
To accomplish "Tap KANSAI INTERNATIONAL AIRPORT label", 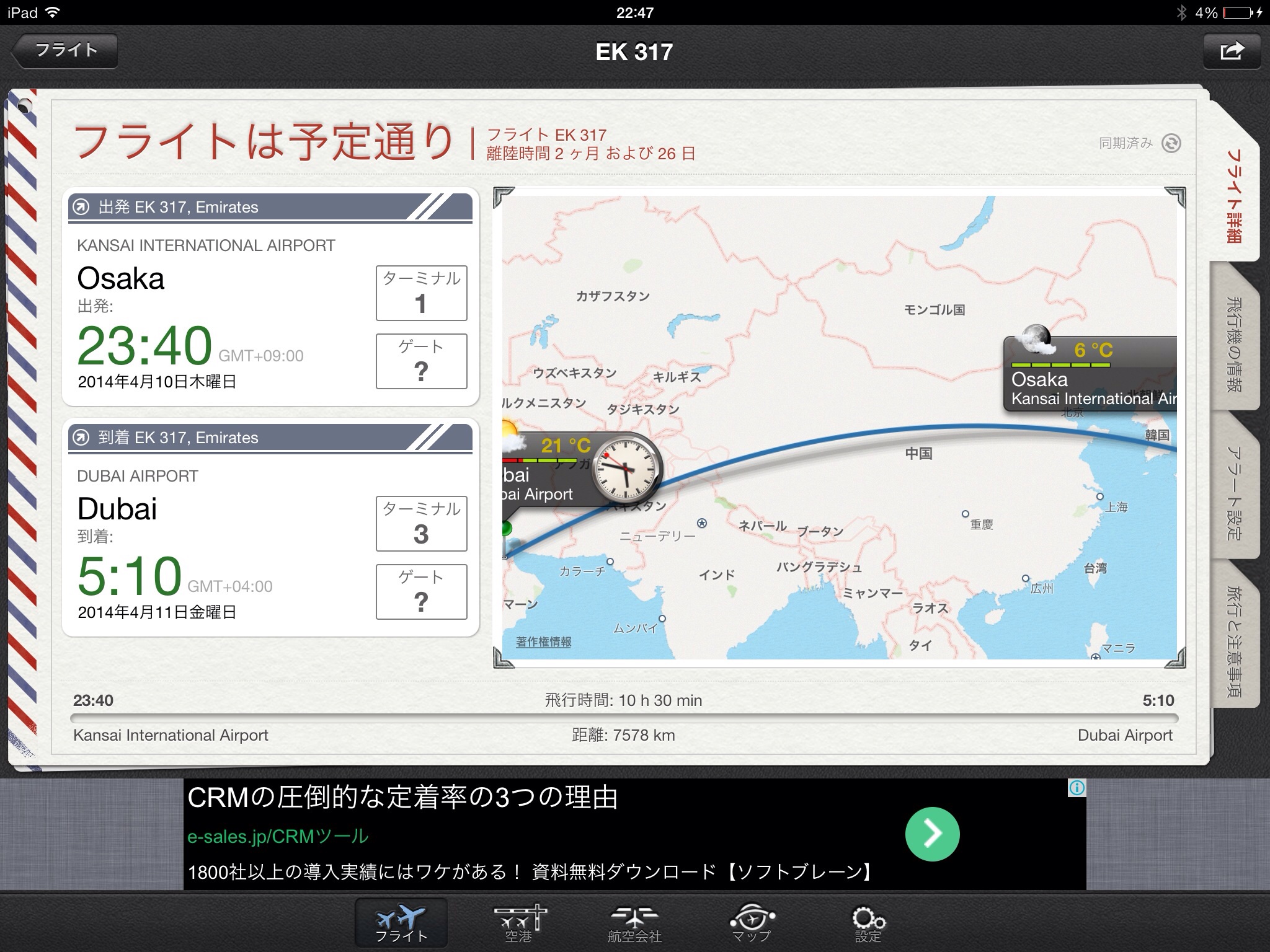I will pos(206,245).
